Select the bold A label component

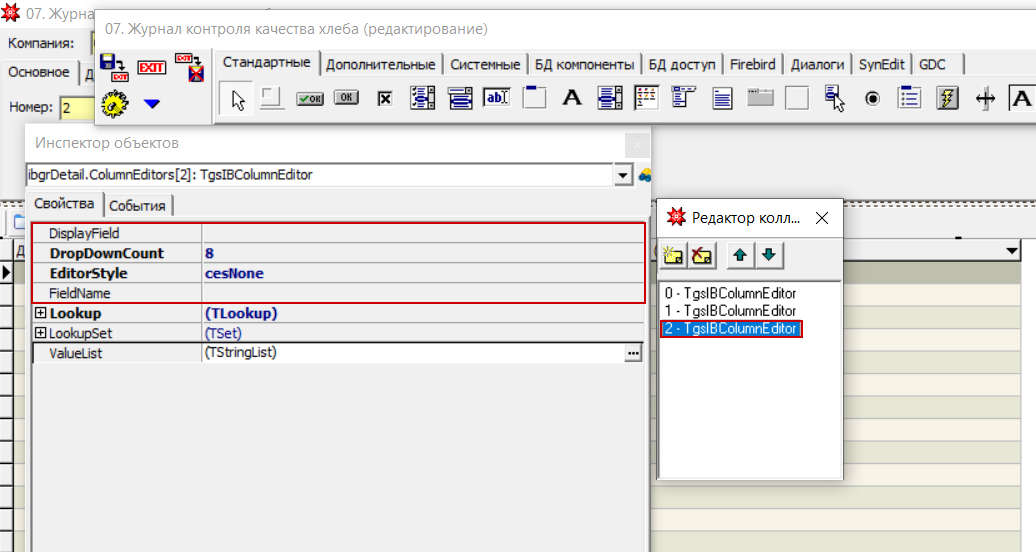click(x=572, y=98)
